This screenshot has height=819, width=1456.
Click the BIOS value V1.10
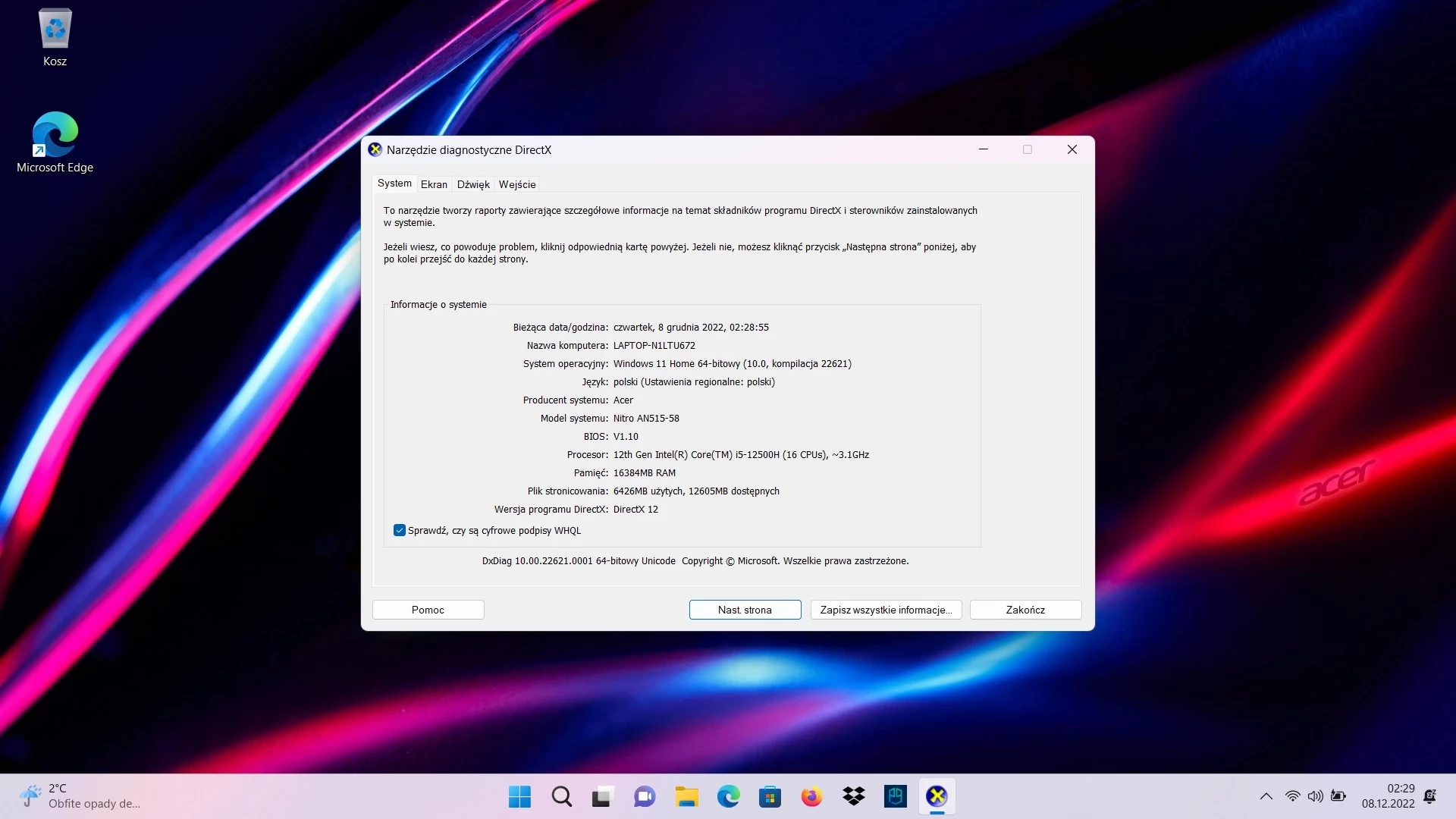[x=626, y=437]
